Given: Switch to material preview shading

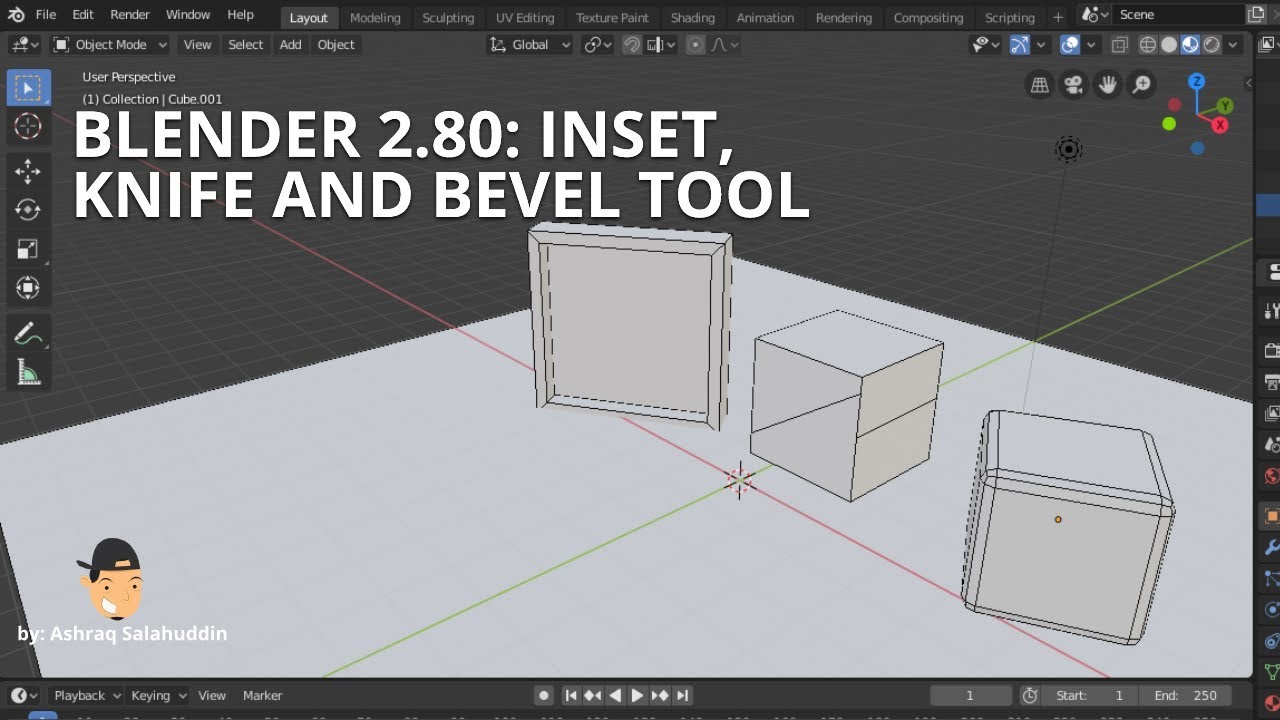Looking at the screenshot, I should (1190, 45).
